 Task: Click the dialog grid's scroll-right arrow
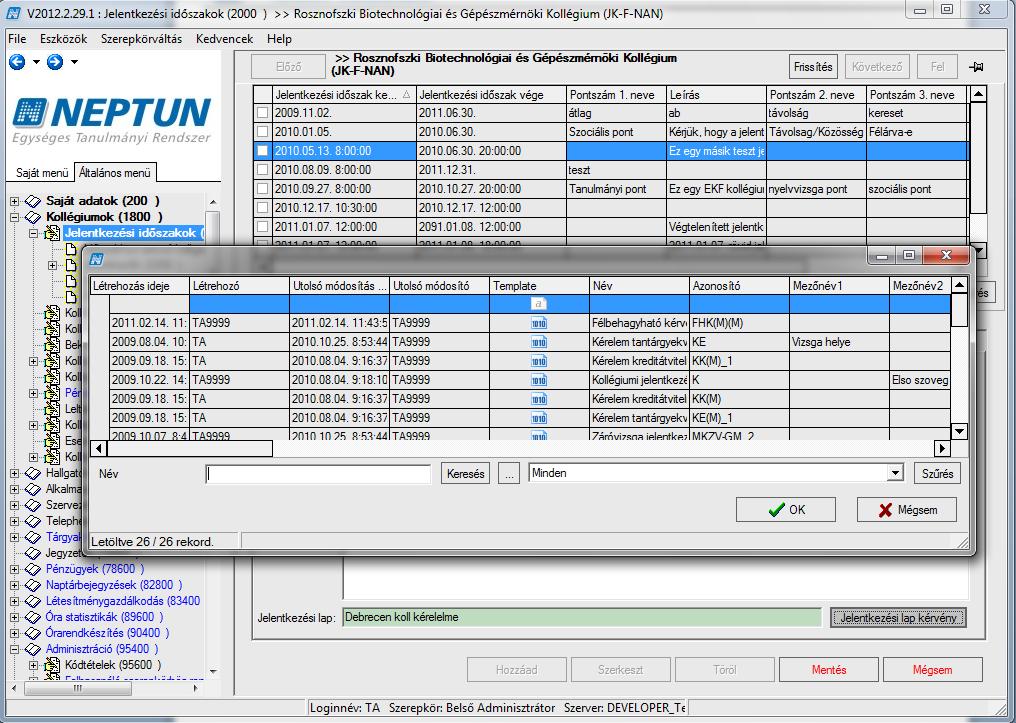(x=941, y=448)
